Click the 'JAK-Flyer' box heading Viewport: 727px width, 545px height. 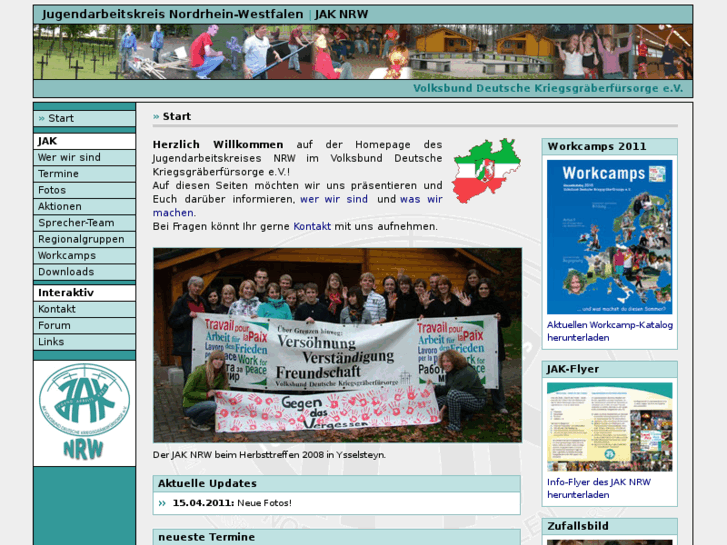click(x=573, y=369)
